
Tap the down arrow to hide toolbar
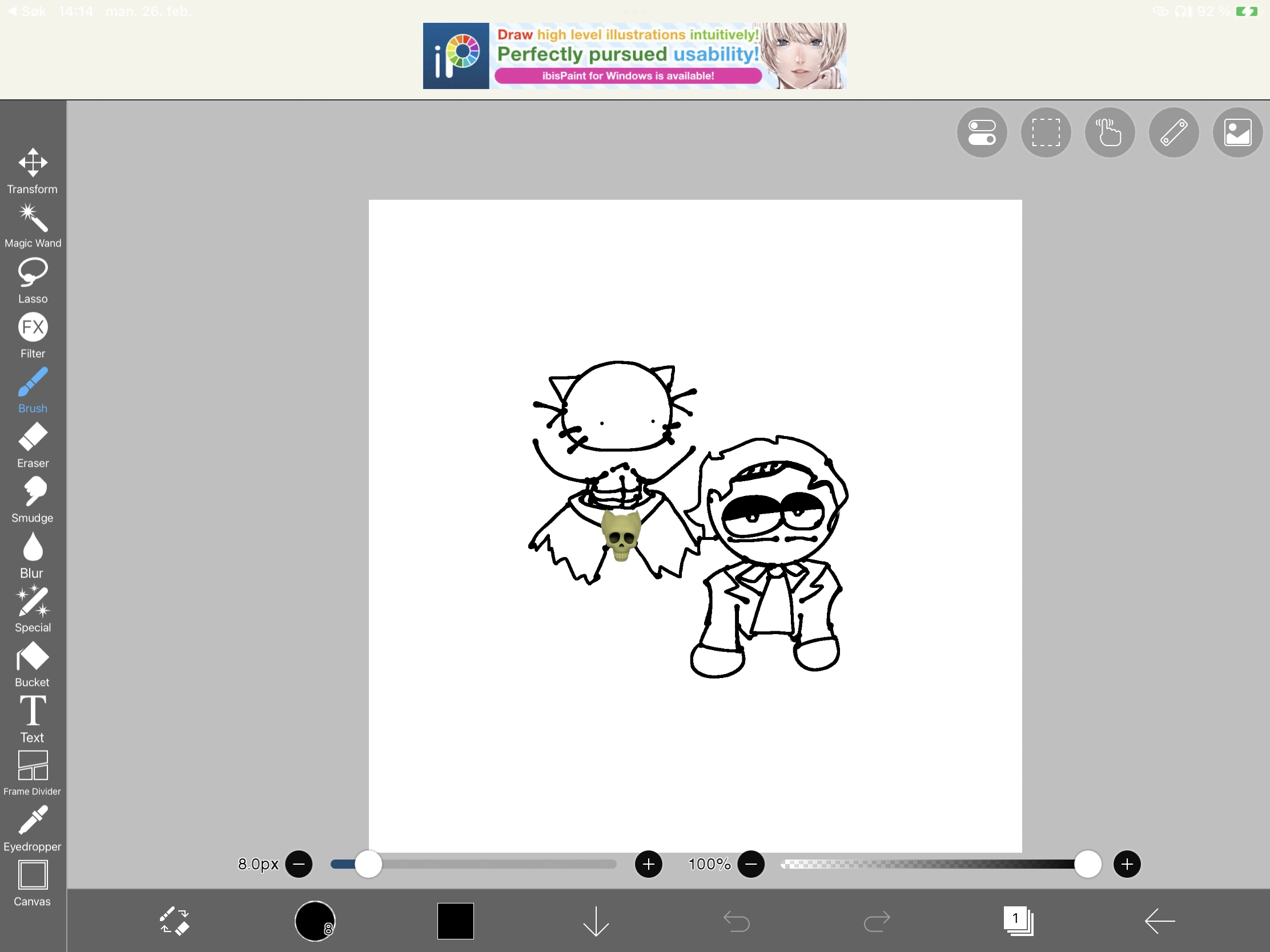click(596, 921)
